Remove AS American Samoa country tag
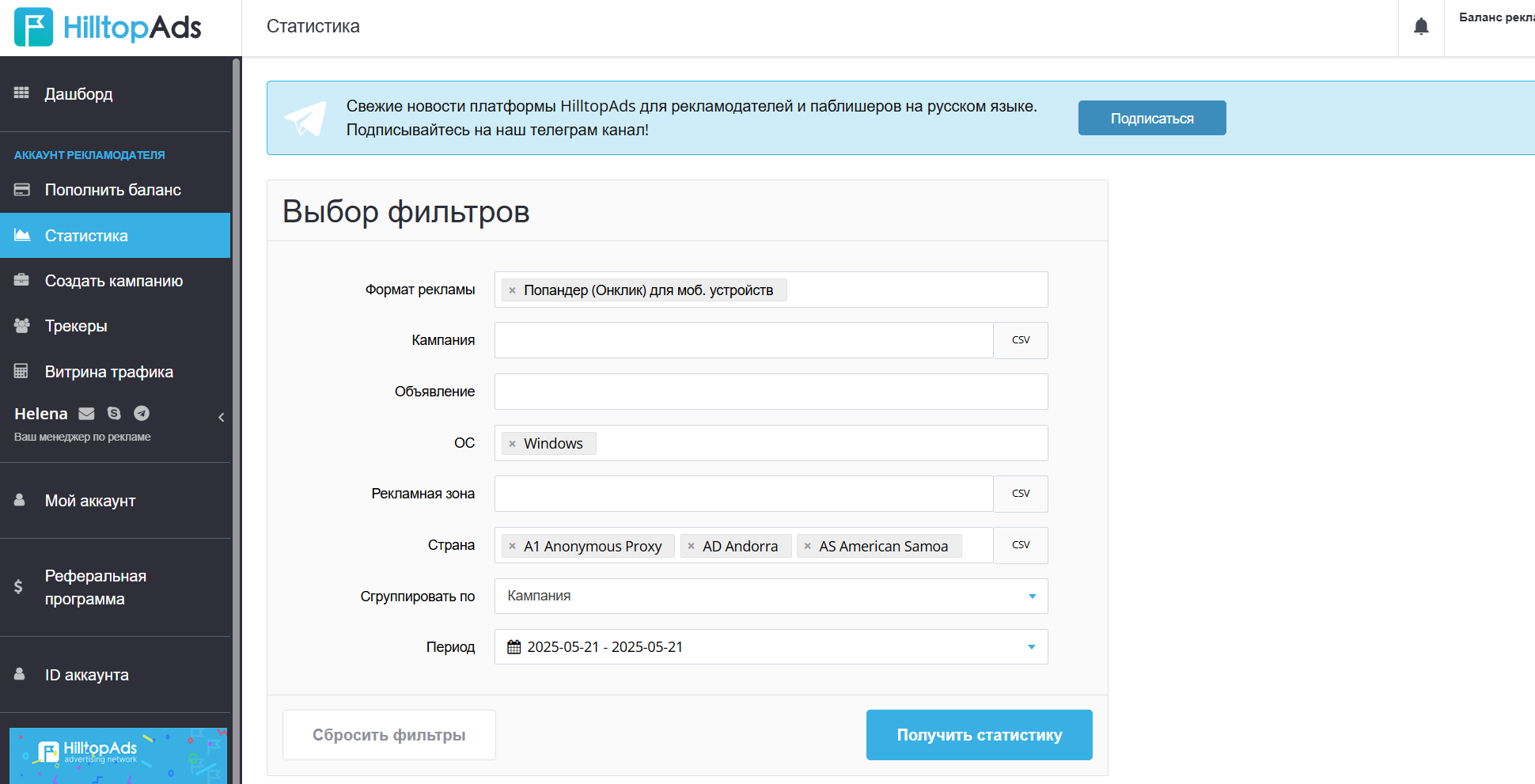 click(x=808, y=546)
